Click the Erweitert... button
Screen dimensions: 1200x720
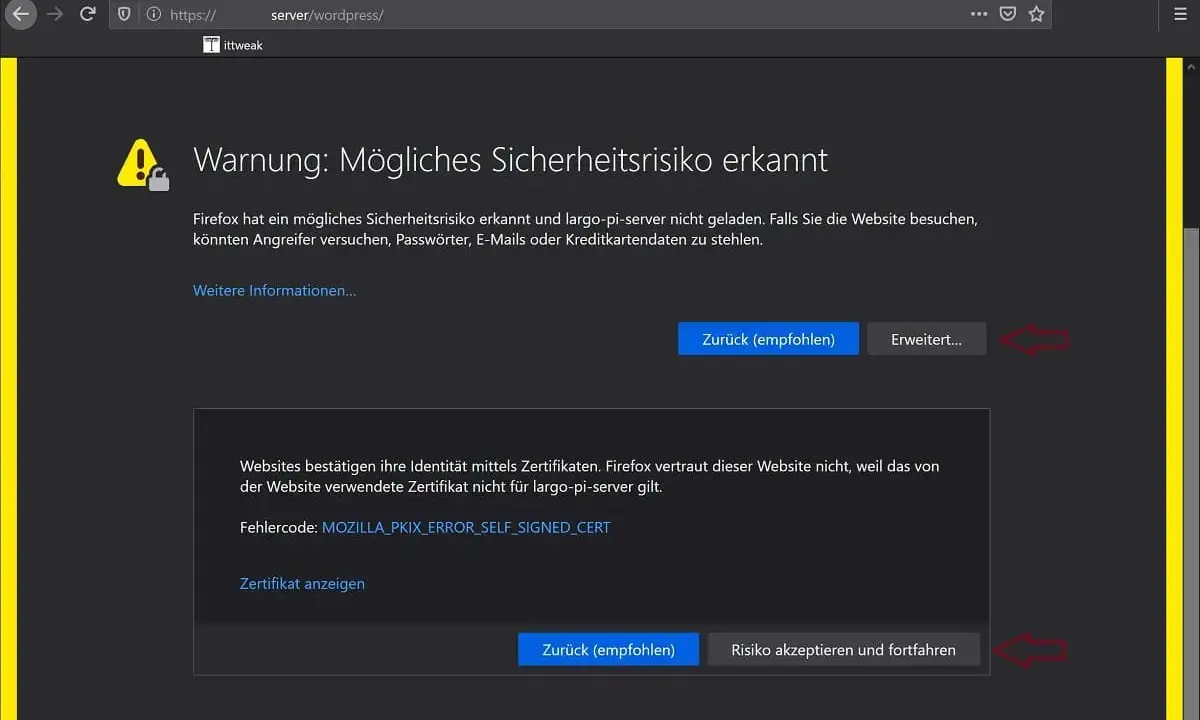tap(926, 339)
